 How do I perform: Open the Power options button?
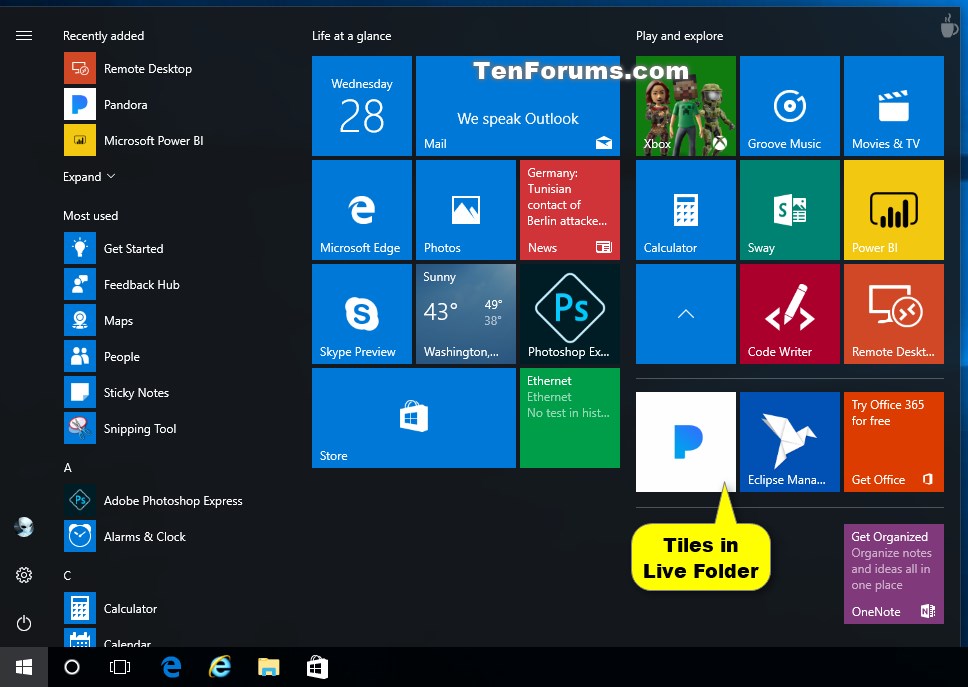coord(24,623)
